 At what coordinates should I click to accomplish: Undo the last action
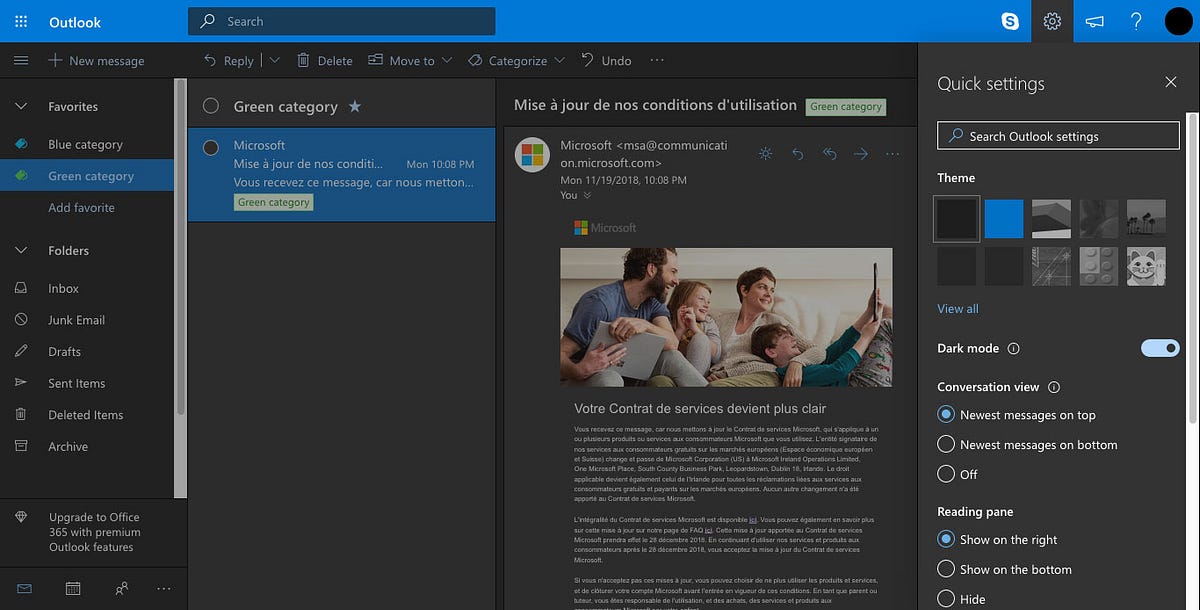click(606, 60)
